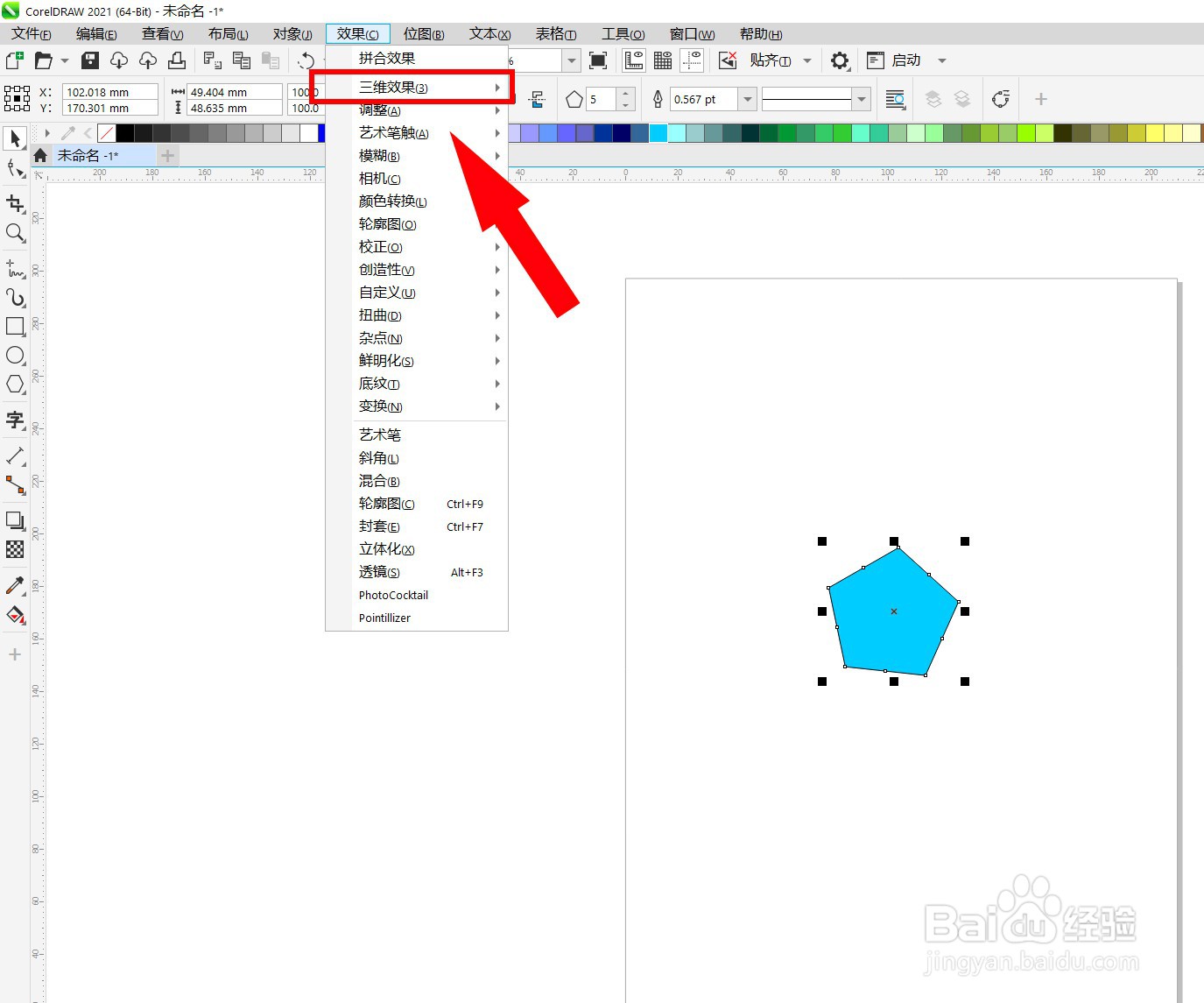Click the Print icon

(177, 60)
